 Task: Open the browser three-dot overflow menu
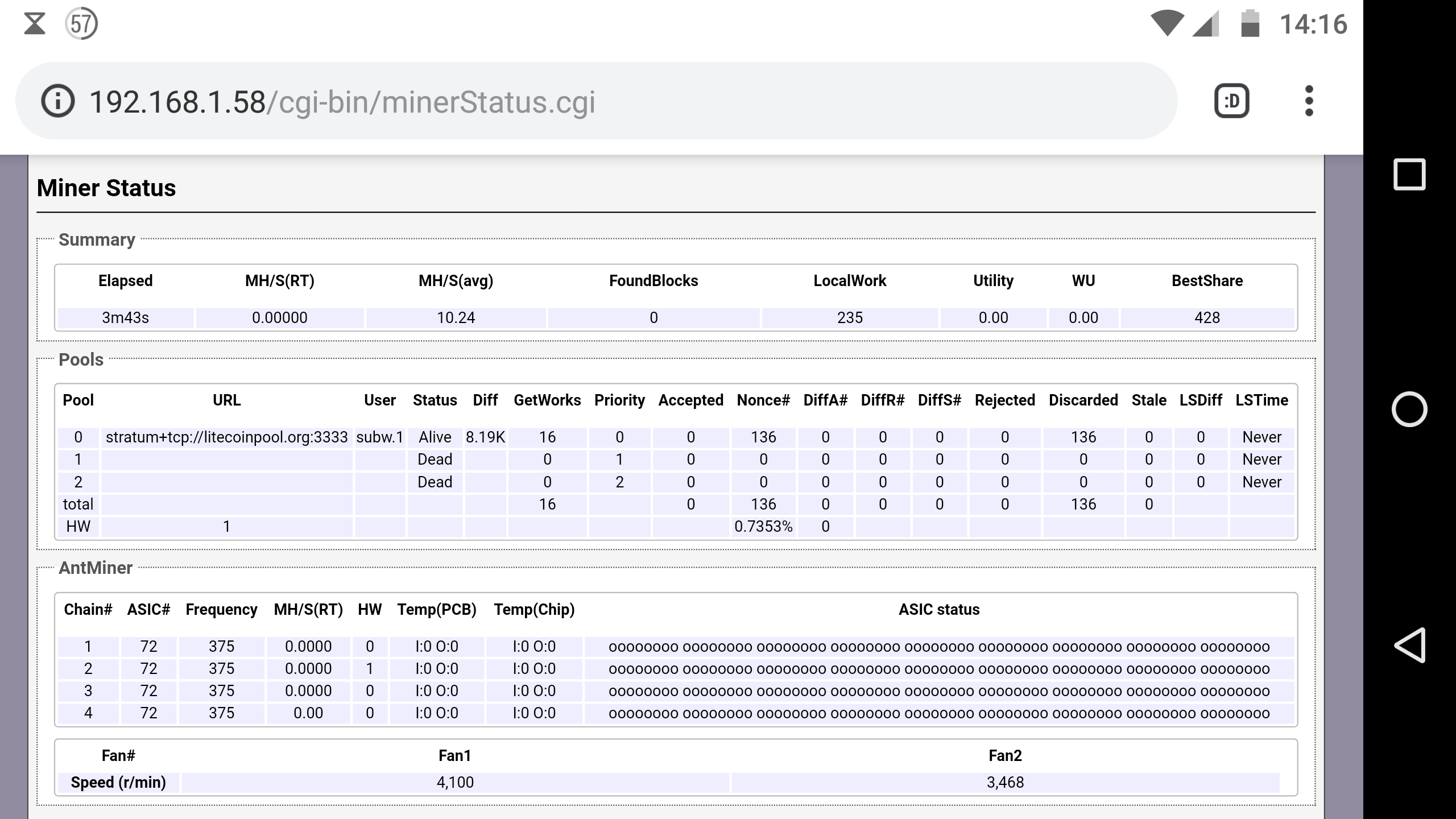tap(1309, 101)
